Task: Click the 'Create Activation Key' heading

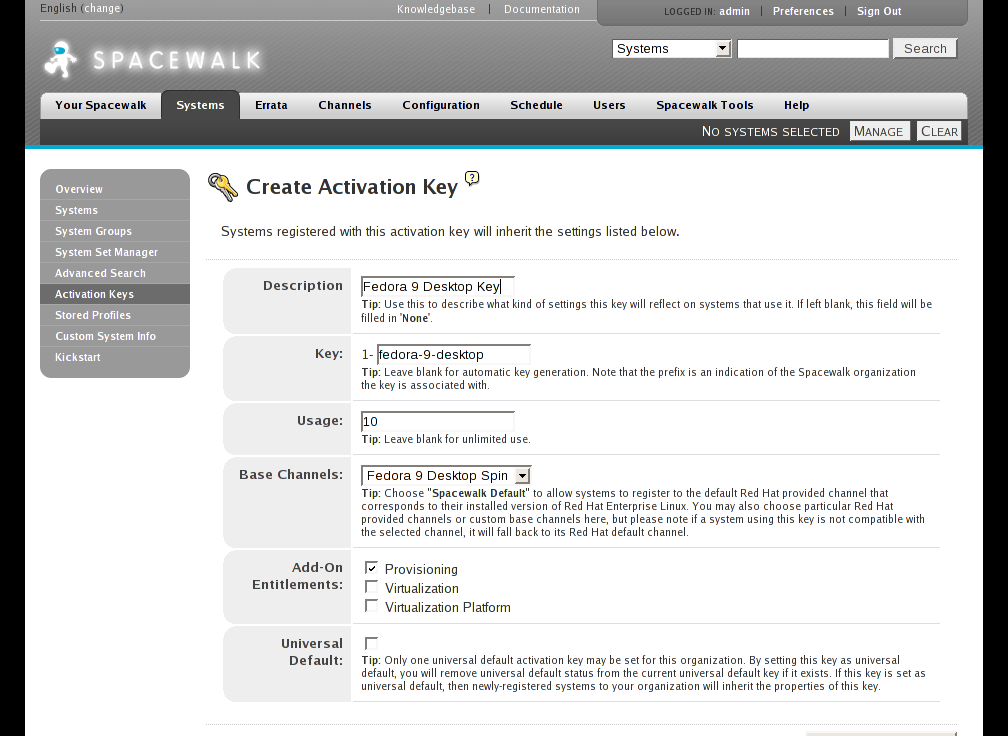Action: (352, 187)
